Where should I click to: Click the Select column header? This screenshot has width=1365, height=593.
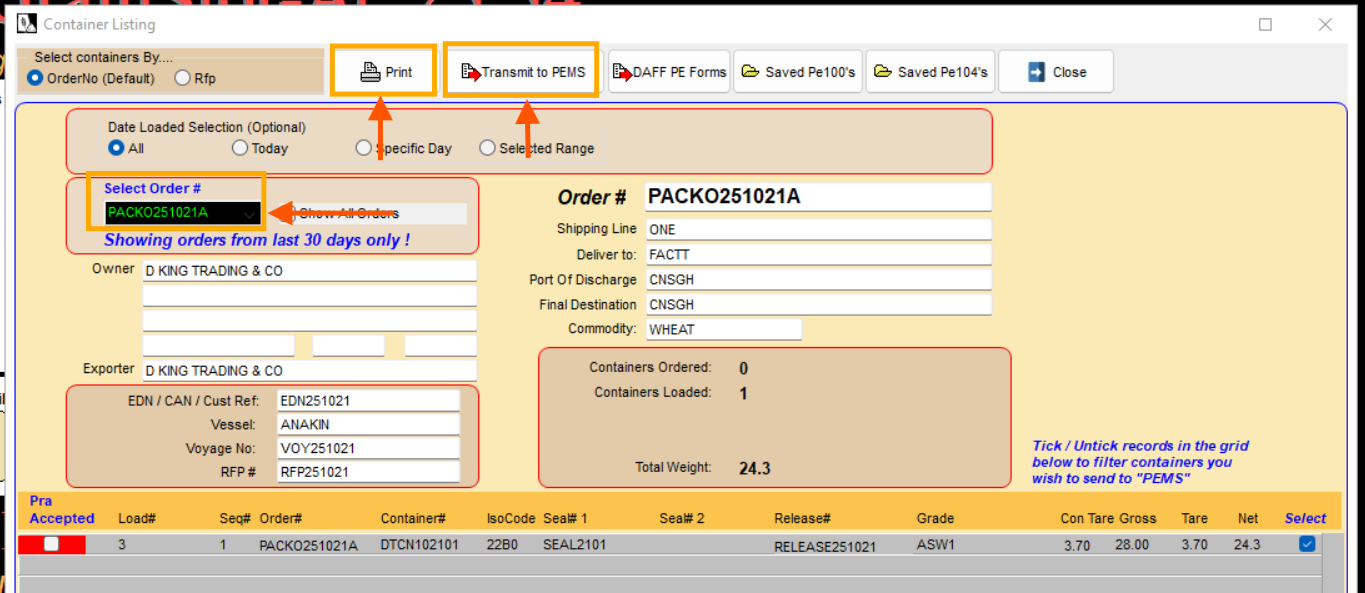[x=1305, y=518]
